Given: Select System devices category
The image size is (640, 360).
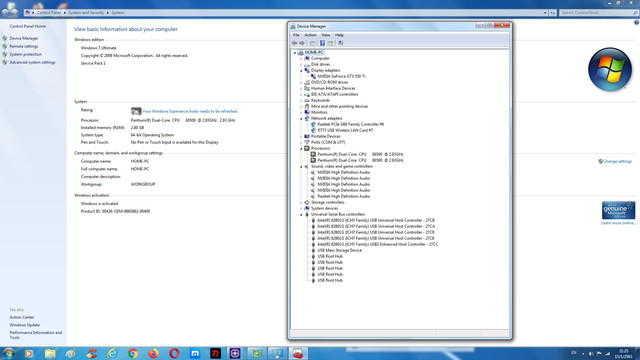Looking at the screenshot, I should coord(324,208).
